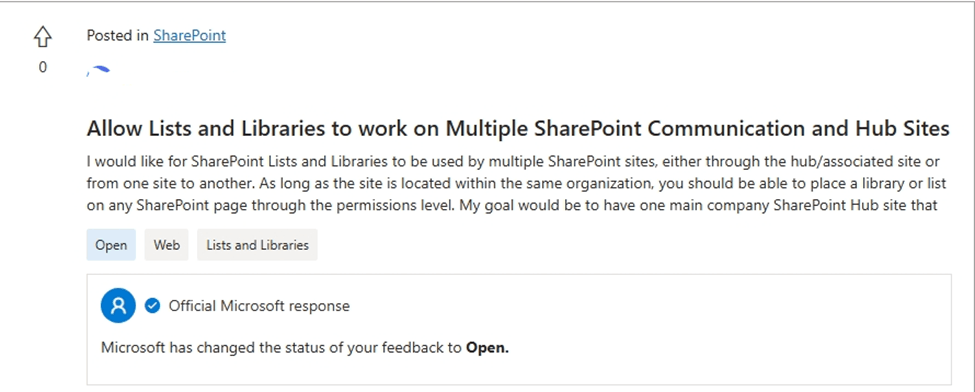Click the Microsoft has changed the status message
Viewport: 975px width, 392px height.
tap(305, 348)
